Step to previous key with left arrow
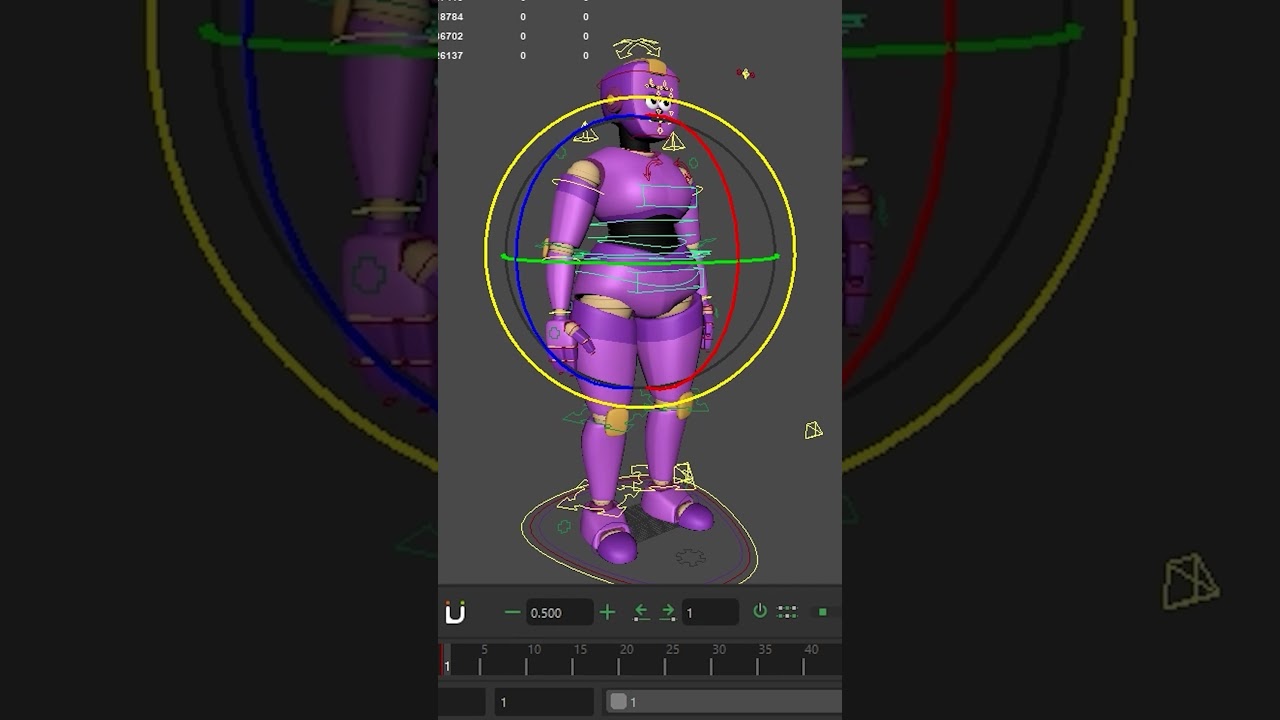The width and height of the screenshot is (1280, 720). pos(641,612)
